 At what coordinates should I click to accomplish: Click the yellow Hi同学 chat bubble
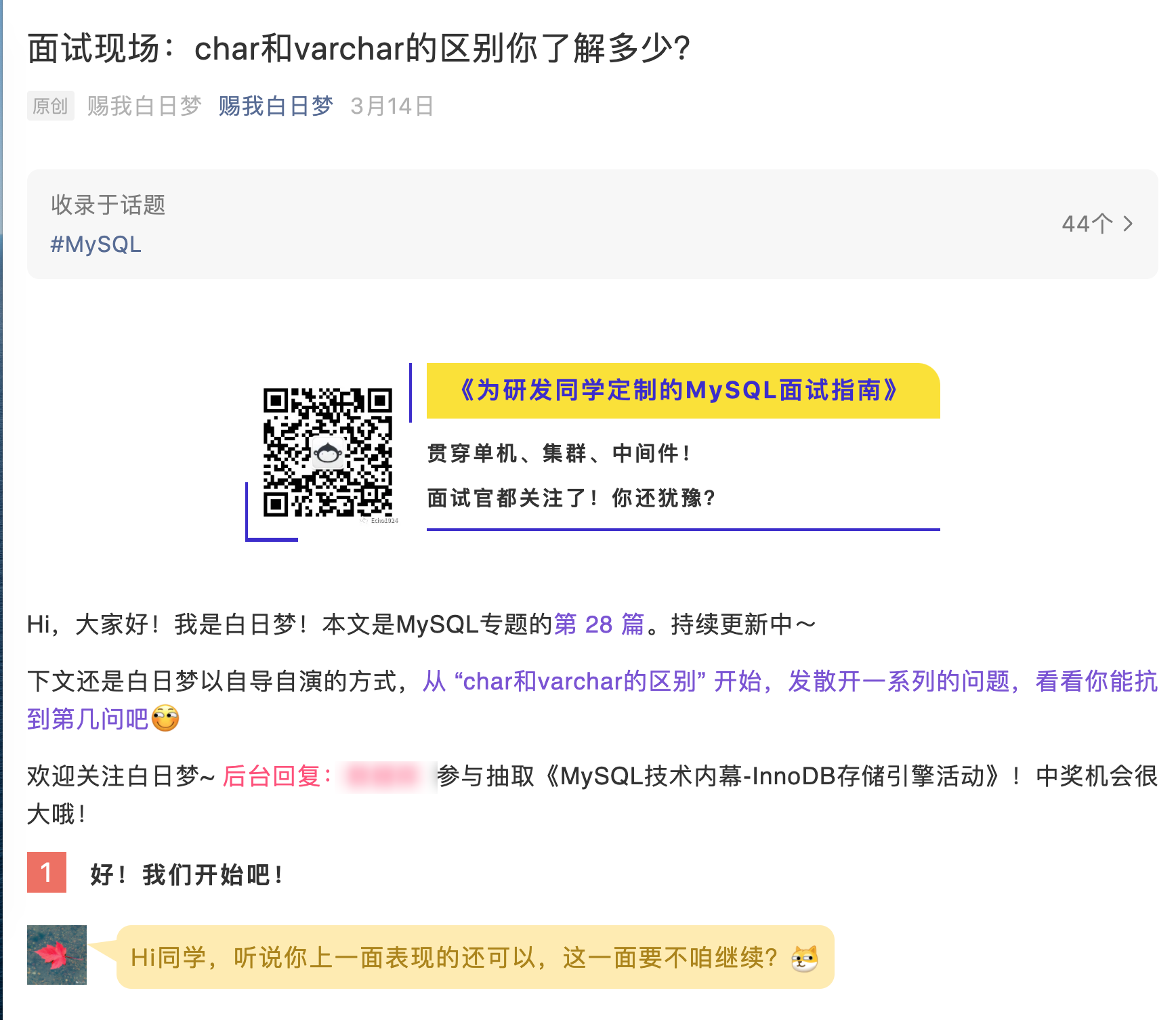[x=476, y=957]
